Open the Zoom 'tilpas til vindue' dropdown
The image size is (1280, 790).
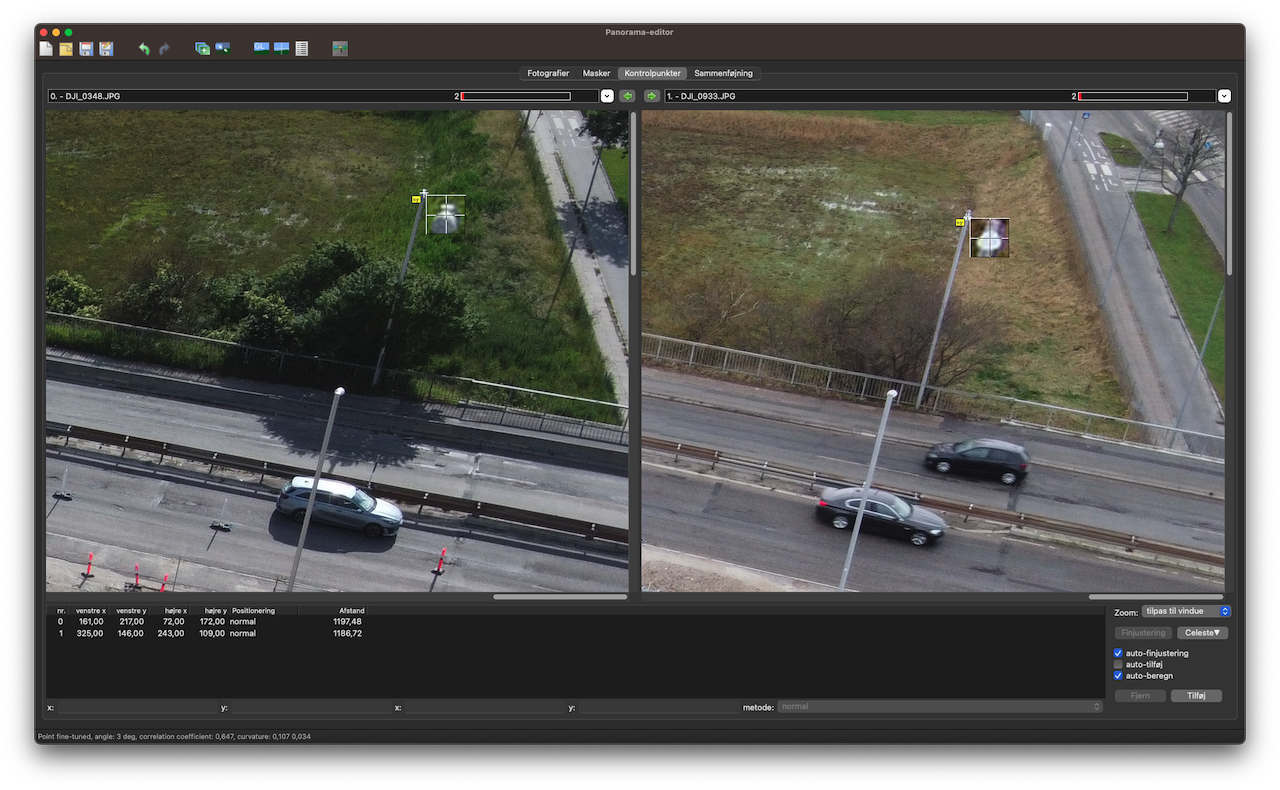coord(1186,611)
